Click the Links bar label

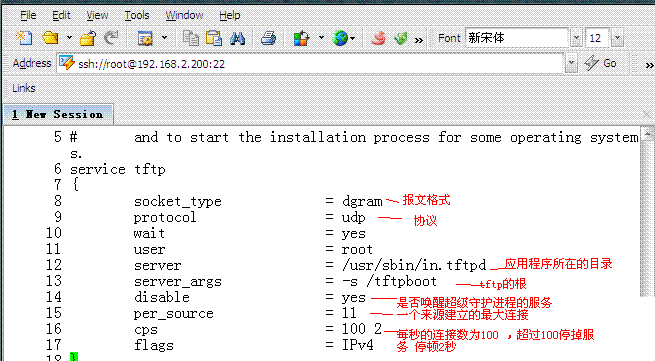[x=24, y=88]
